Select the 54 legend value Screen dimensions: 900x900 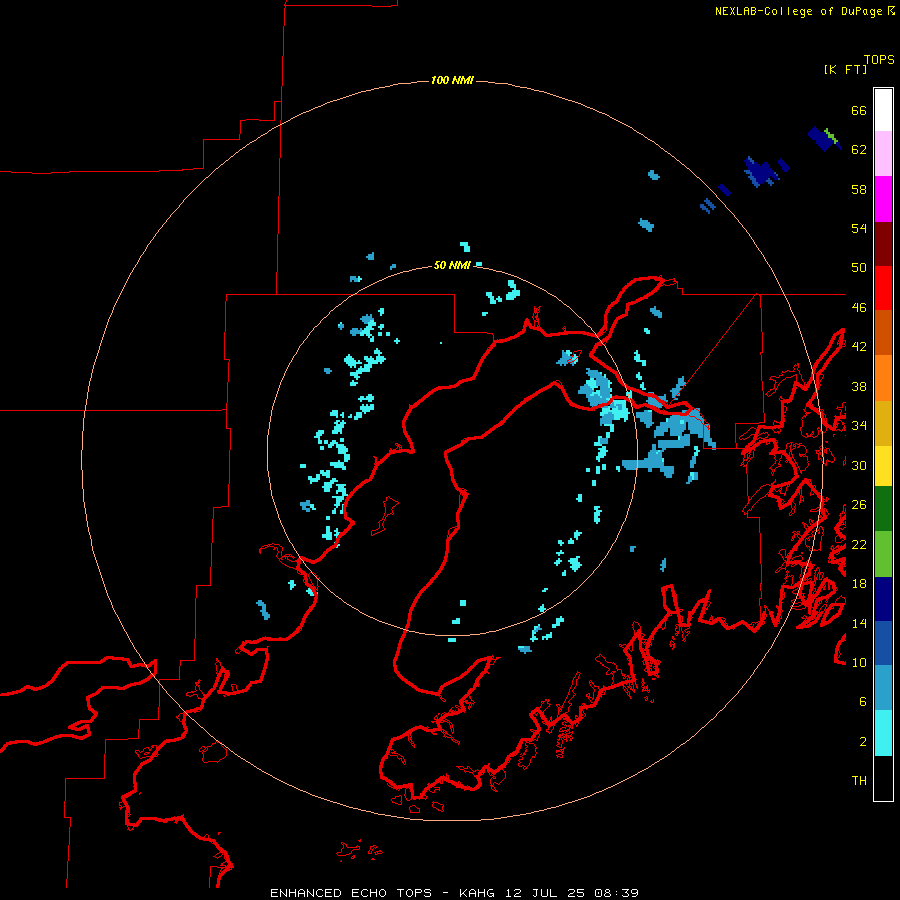(859, 228)
